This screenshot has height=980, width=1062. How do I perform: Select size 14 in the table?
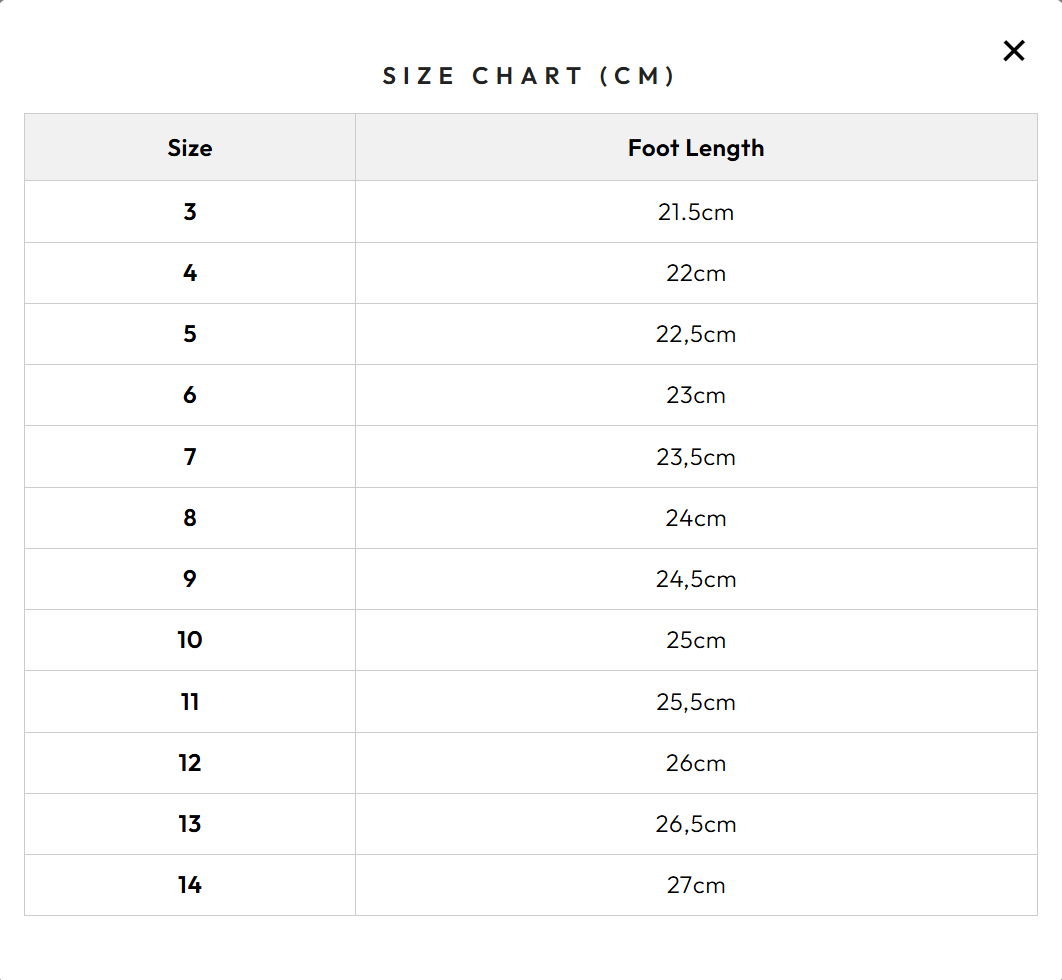click(190, 885)
